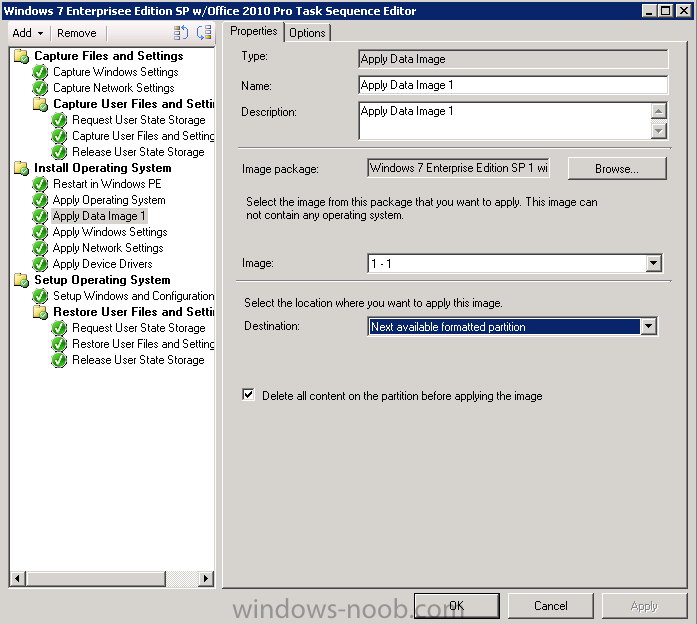Click the window close button in title bar
Image resolution: width=697 pixels, height=624 pixels.
tap(684, 10)
